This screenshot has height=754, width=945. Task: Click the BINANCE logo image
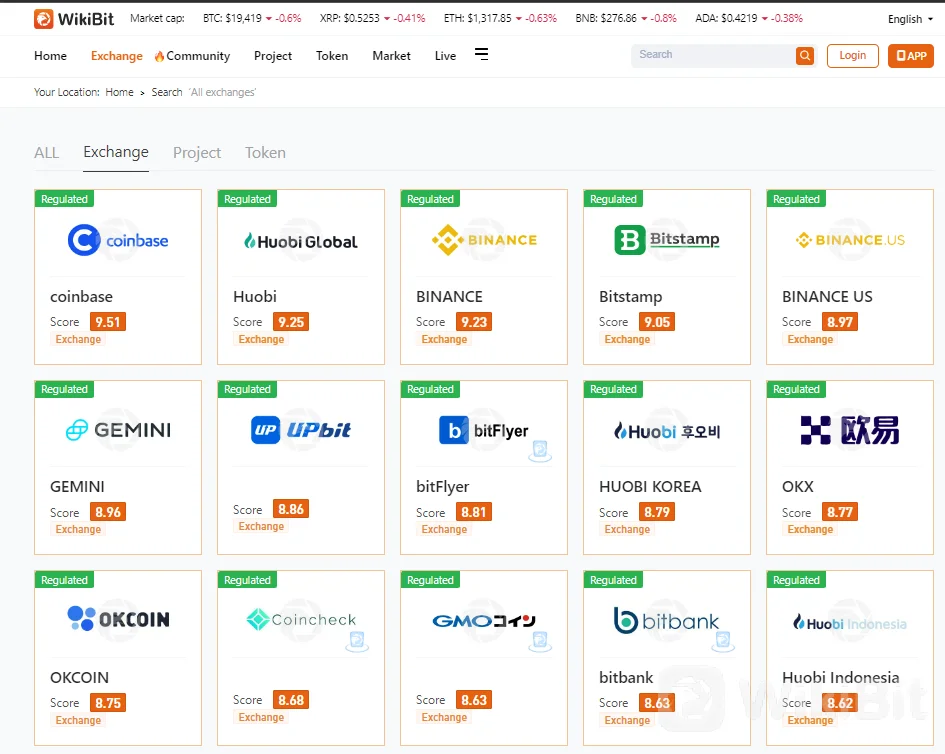tap(484, 240)
